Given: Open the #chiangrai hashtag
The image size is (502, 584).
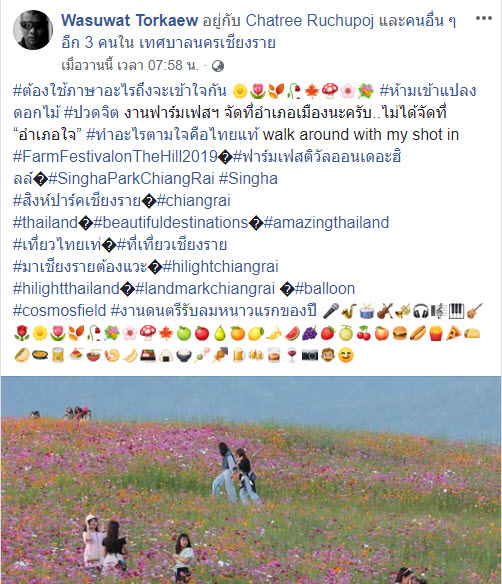Looking at the screenshot, I should click(x=194, y=200).
